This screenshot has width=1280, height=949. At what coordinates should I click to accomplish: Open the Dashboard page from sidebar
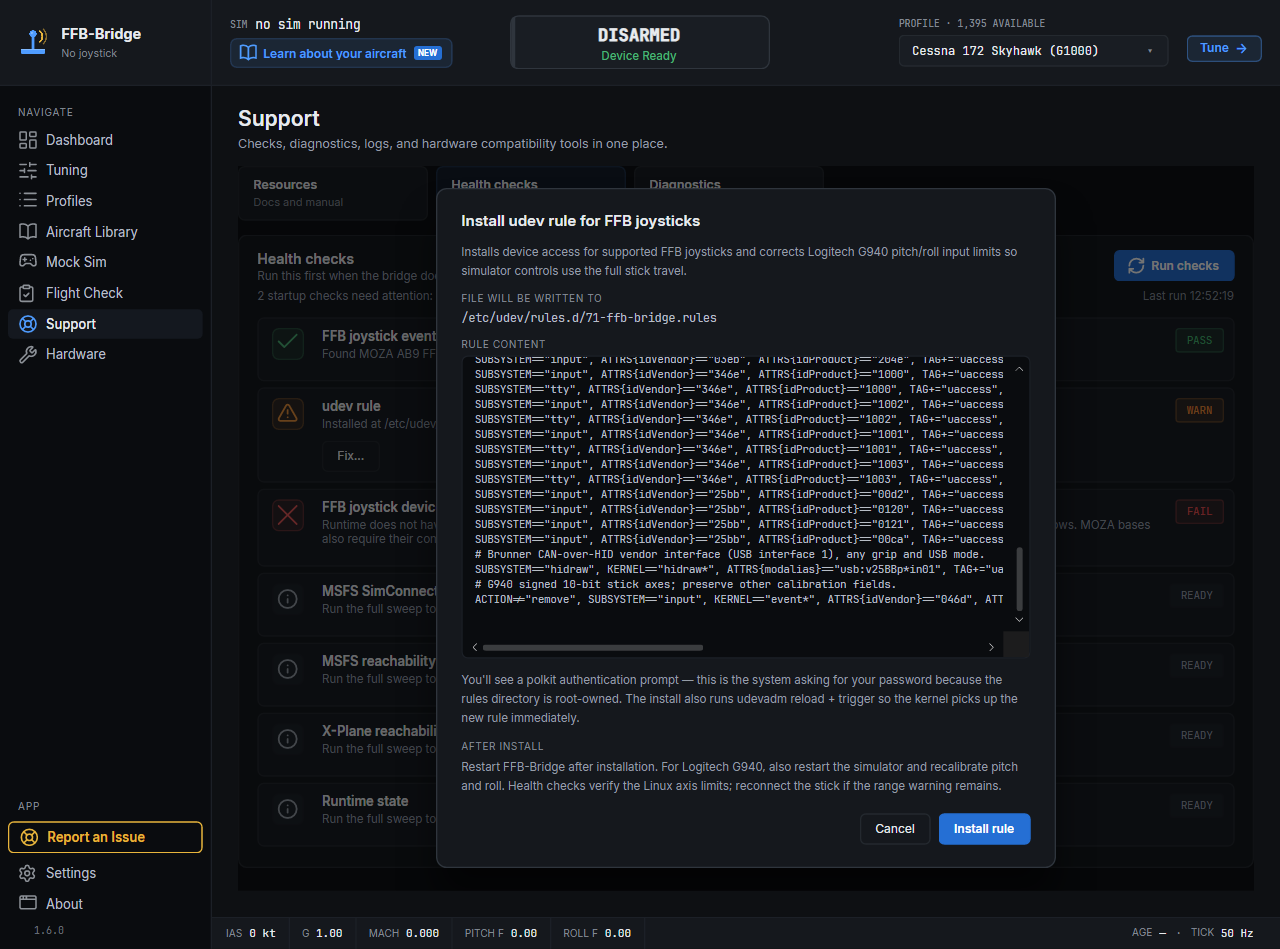(105, 140)
